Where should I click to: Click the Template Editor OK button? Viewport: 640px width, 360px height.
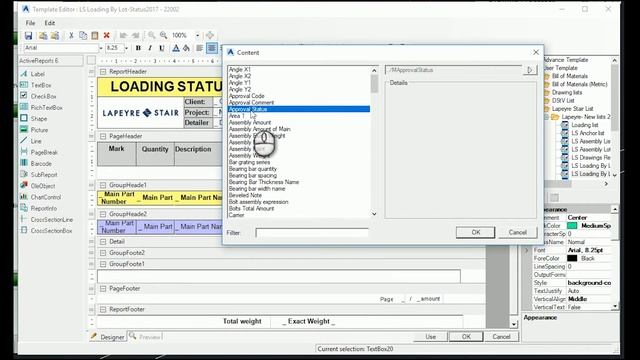tap(466, 337)
